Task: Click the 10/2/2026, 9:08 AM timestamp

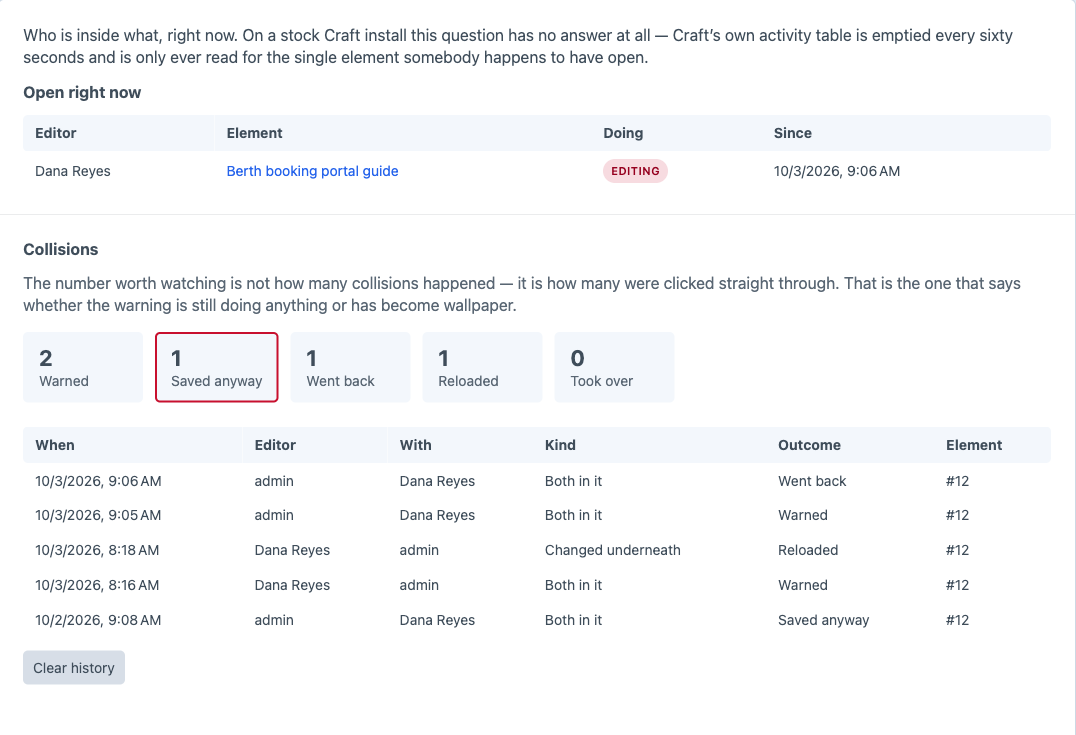Action: (x=98, y=620)
